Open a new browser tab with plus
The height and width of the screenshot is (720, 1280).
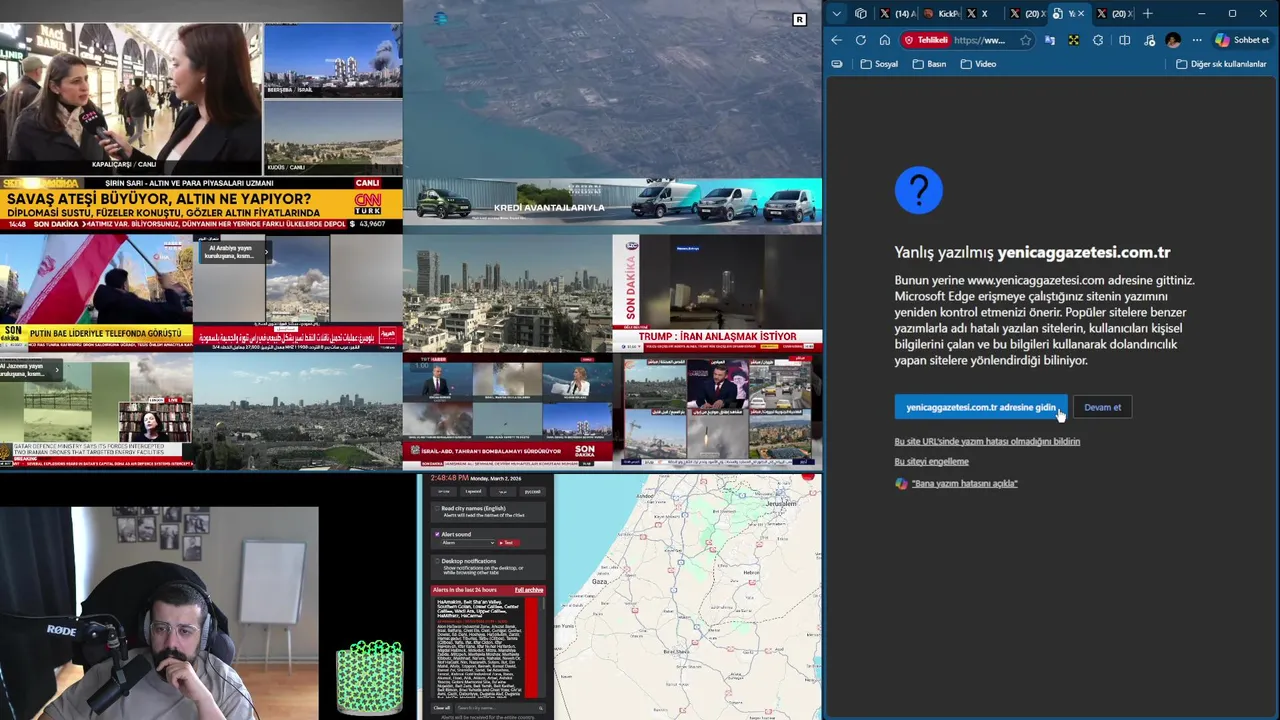pyautogui.click(x=1147, y=14)
